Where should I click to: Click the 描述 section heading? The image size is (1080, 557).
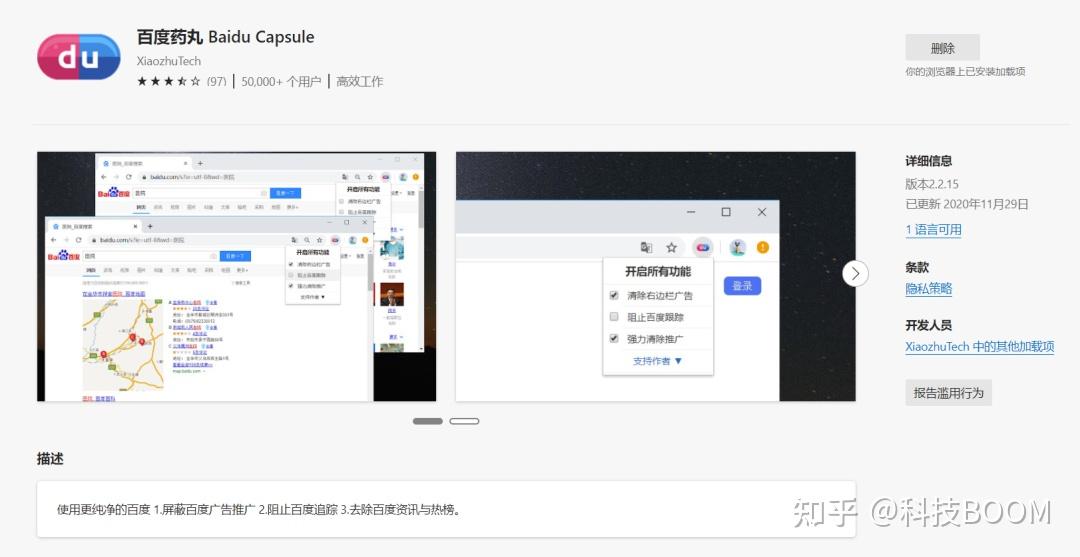pyautogui.click(x=50, y=459)
